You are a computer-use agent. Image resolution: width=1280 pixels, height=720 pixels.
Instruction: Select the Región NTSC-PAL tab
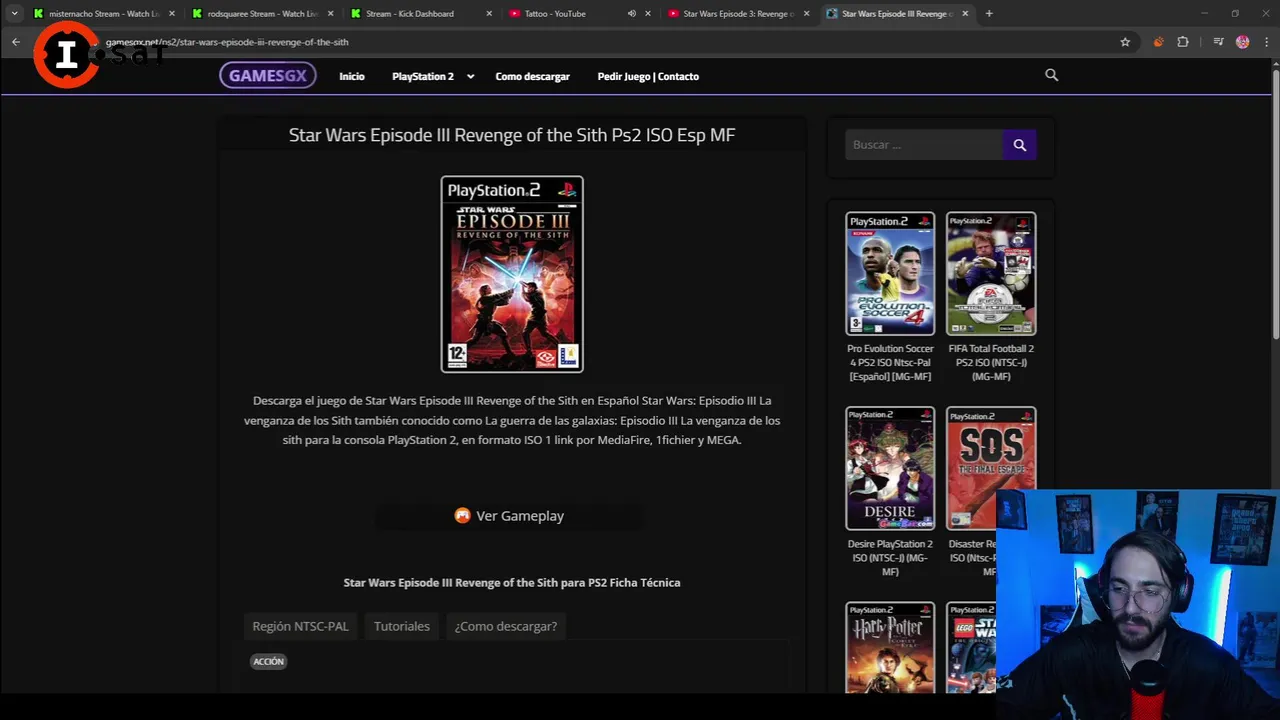(300, 626)
